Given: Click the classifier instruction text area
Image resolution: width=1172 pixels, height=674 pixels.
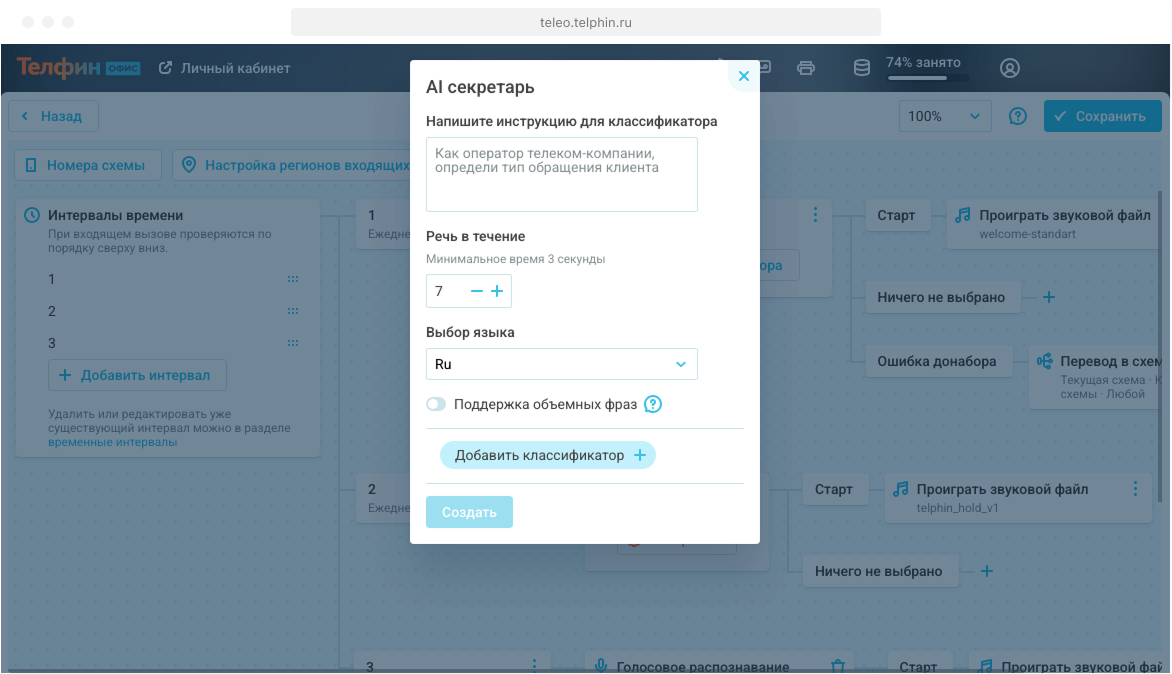Looking at the screenshot, I should [561, 175].
